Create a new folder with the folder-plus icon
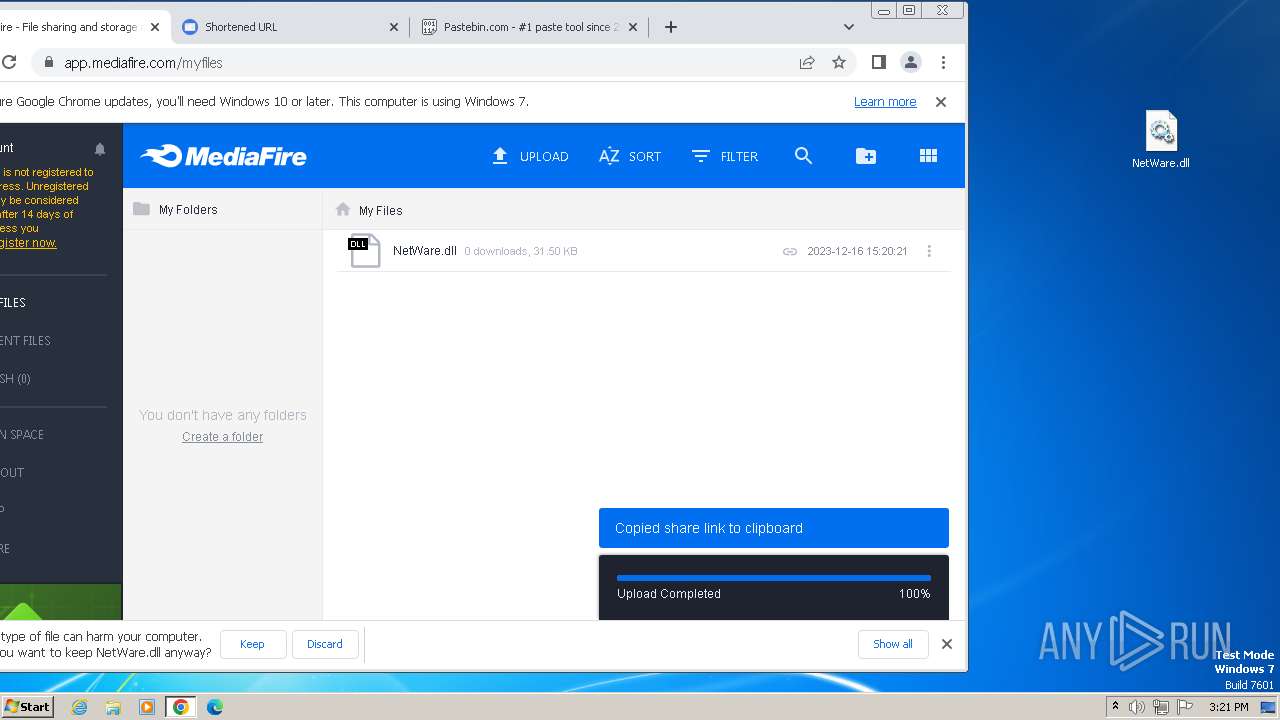 pyautogui.click(x=866, y=156)
